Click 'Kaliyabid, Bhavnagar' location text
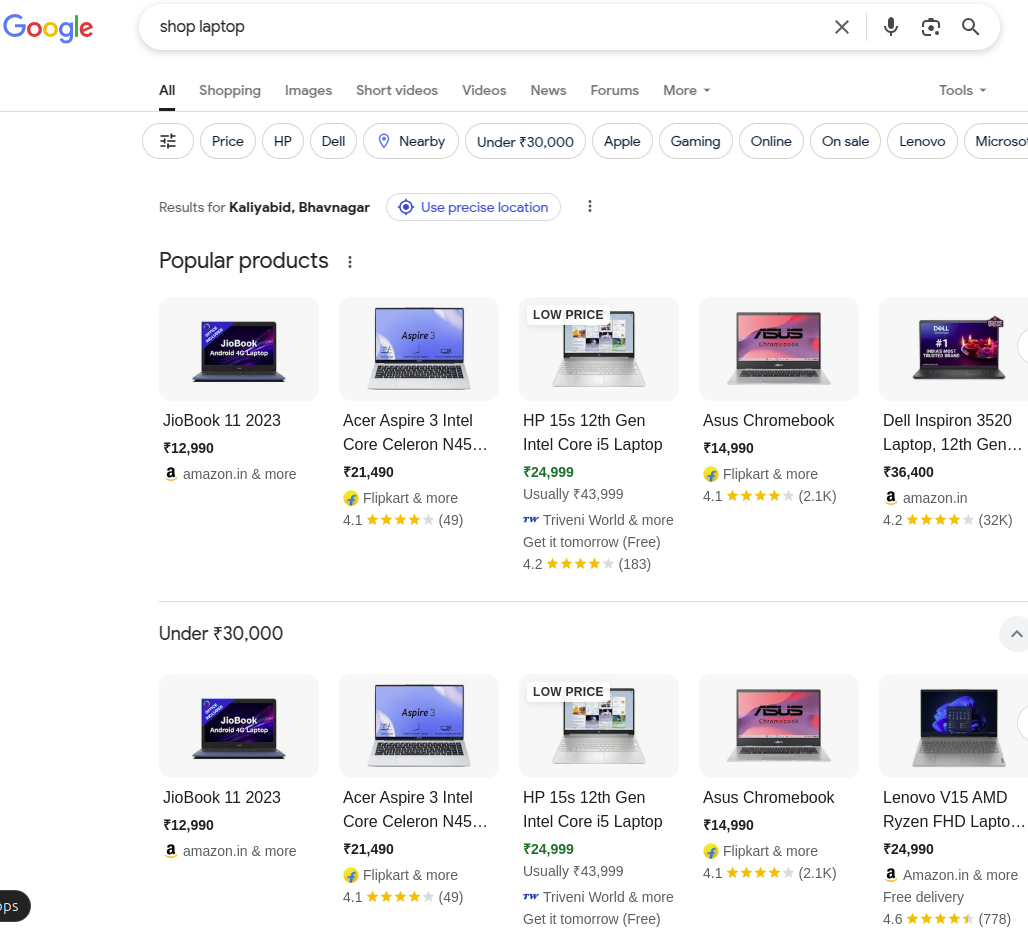1028x933 pixels. pos(299,207)
